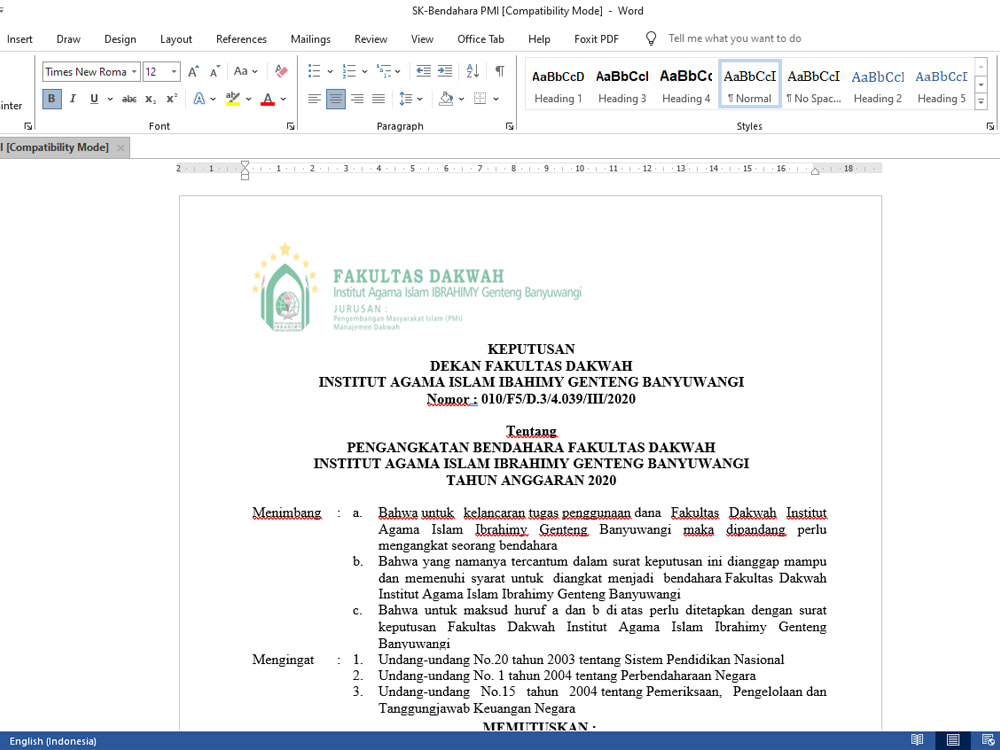Screen dimensions: 1000x750
Task: Click the right indent marker on ruler
Action: pyautogui.click(x=815, y=171)
